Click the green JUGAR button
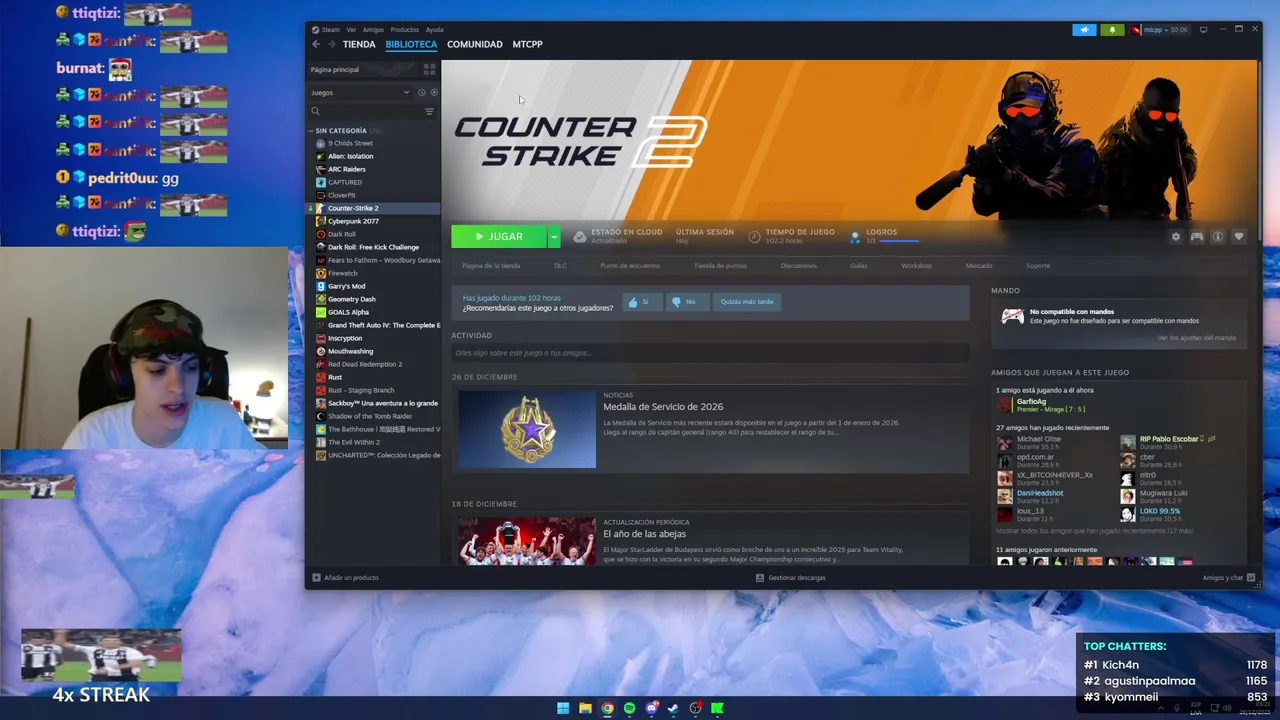 [499, 237]
